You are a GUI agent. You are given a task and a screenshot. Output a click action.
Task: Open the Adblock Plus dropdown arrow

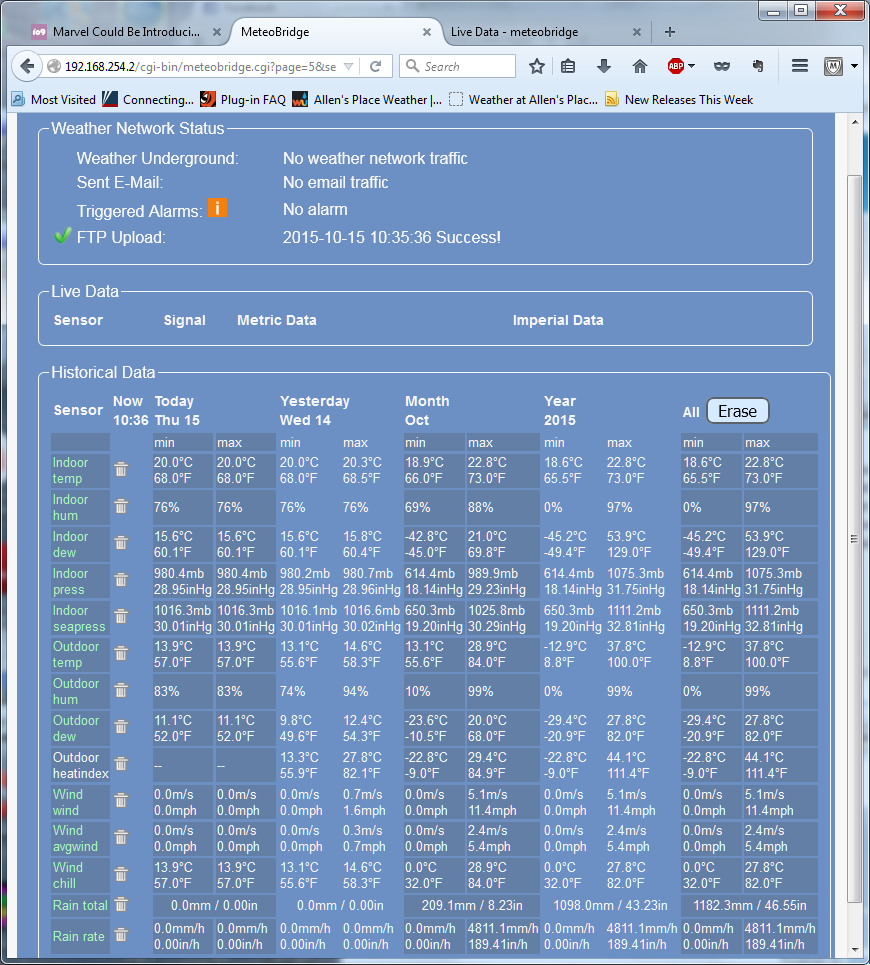coord(692,66)
